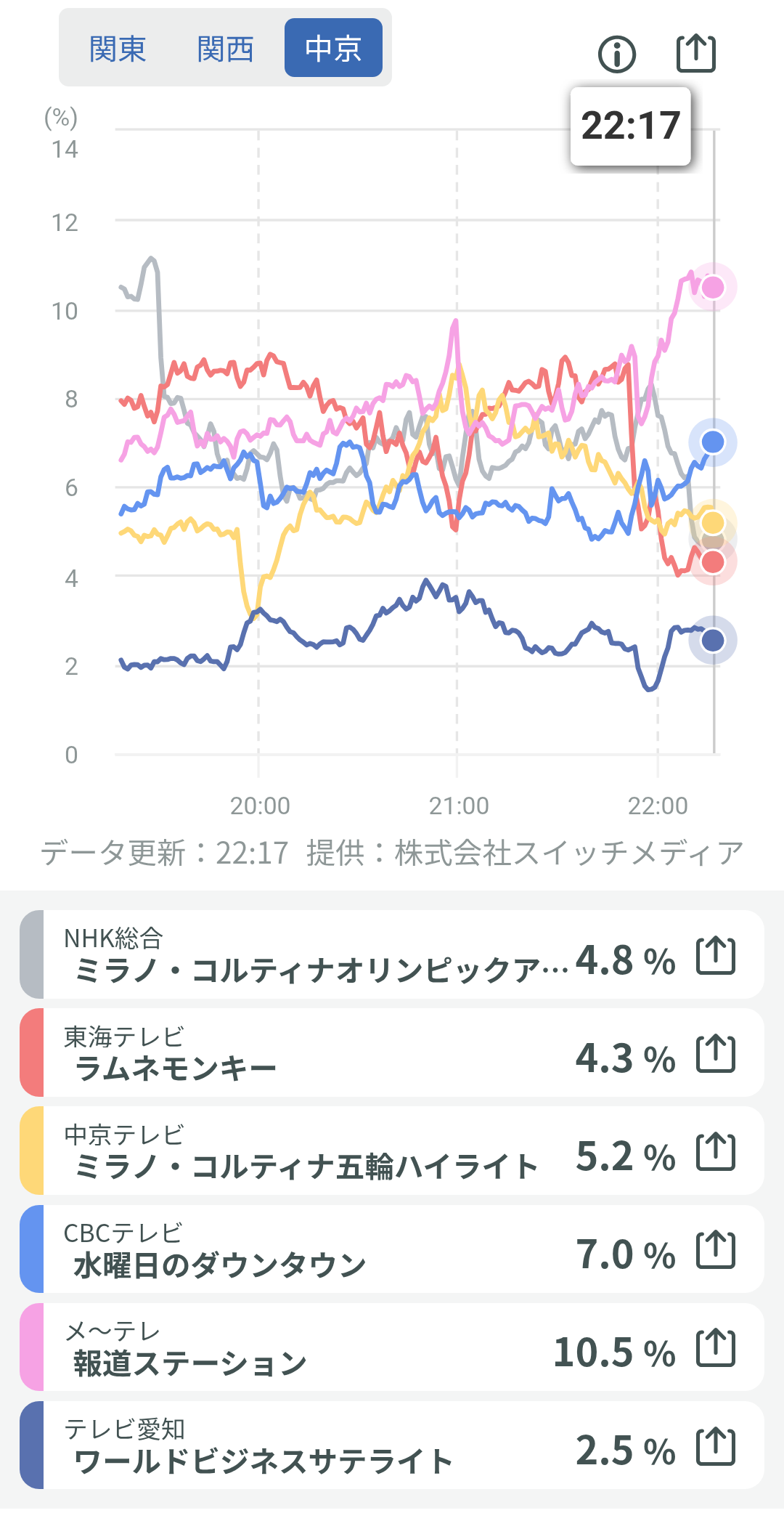Viewport: 784px width, 1513px height.
Task: Share the 中京テレビ highlight rating
Action: coord(716,1151)
